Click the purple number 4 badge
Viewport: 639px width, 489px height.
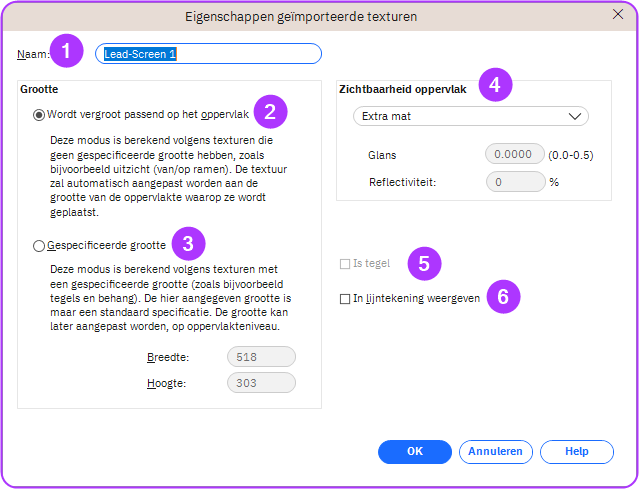click(x=492, y=86)
